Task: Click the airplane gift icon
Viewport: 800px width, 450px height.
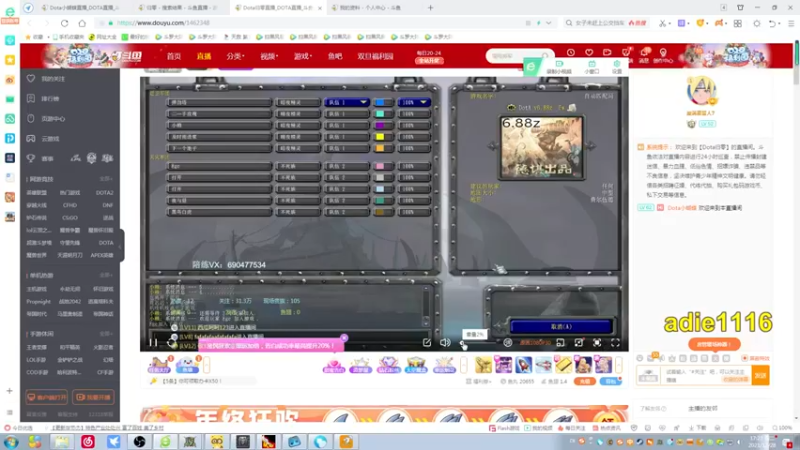Action: click(543, 365)
